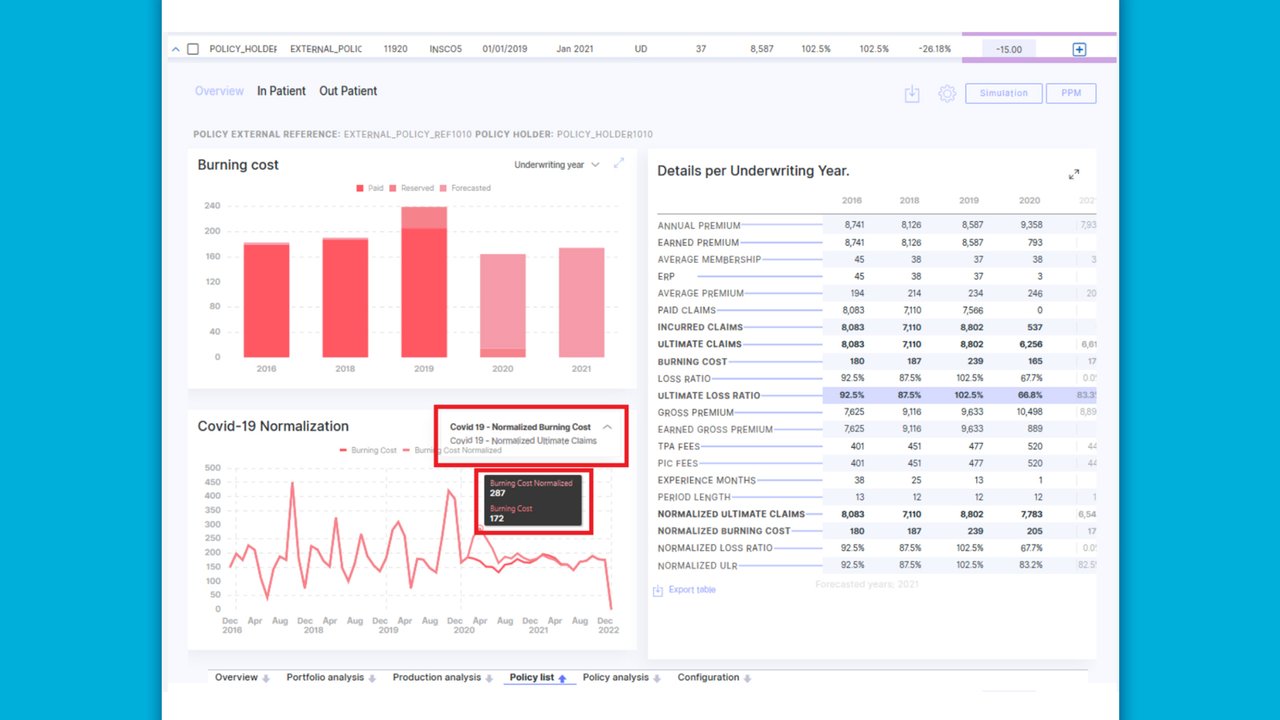This screenshot has height=720, width=1280.
Task: Launch the Simulation button
Action: [x=1003, y=93]
